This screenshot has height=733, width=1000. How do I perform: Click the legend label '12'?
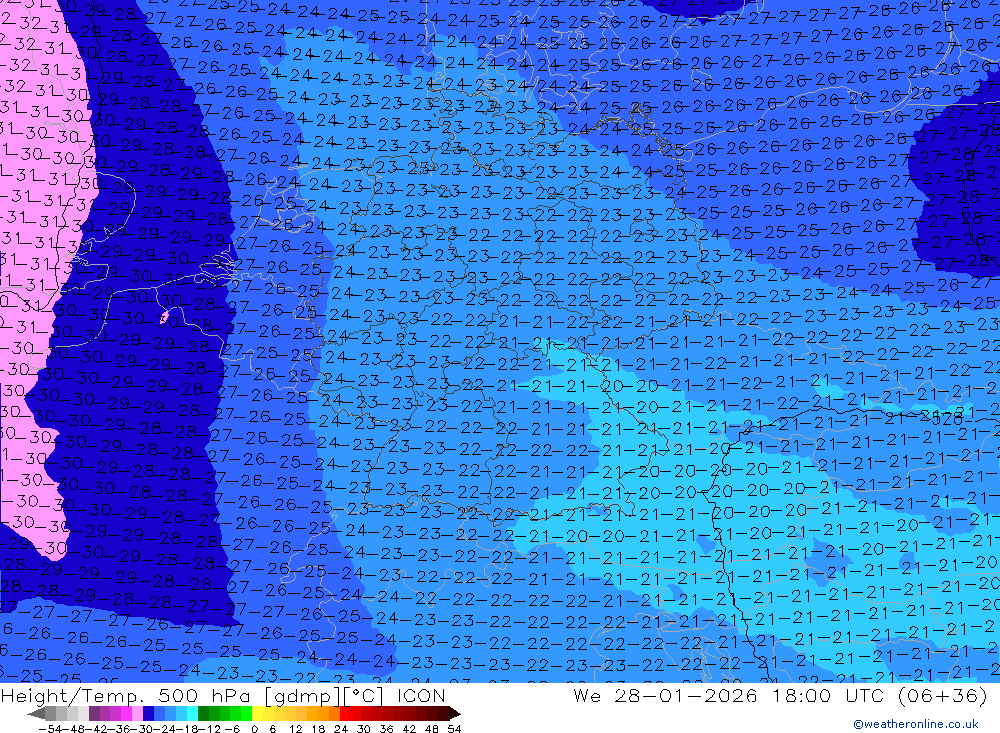(x=296, y=729)
